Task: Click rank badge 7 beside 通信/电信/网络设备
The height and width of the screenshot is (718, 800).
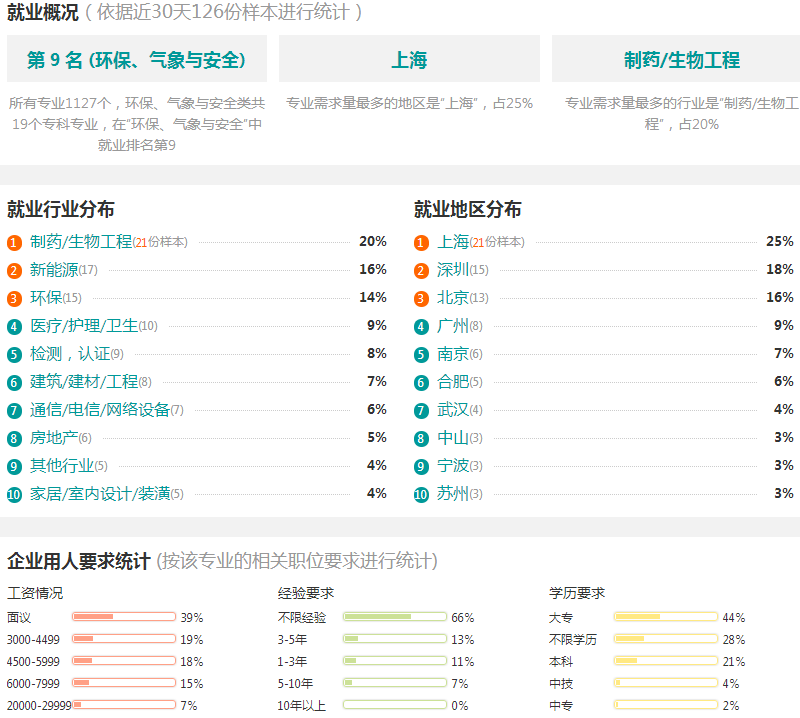Action: pyautogui.click(x=14, y=411)
